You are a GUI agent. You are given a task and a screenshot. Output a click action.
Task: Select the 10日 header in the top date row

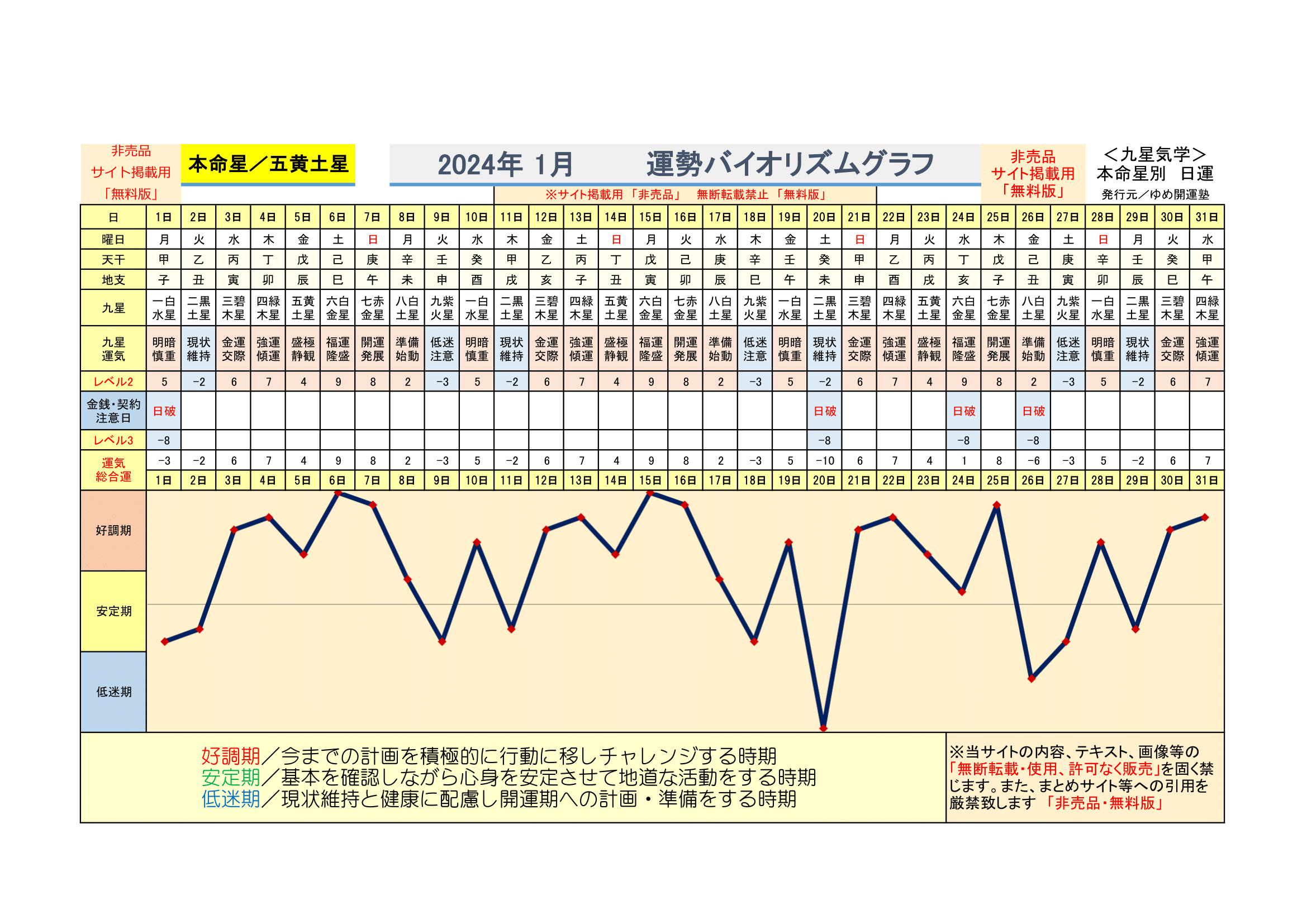477,217
